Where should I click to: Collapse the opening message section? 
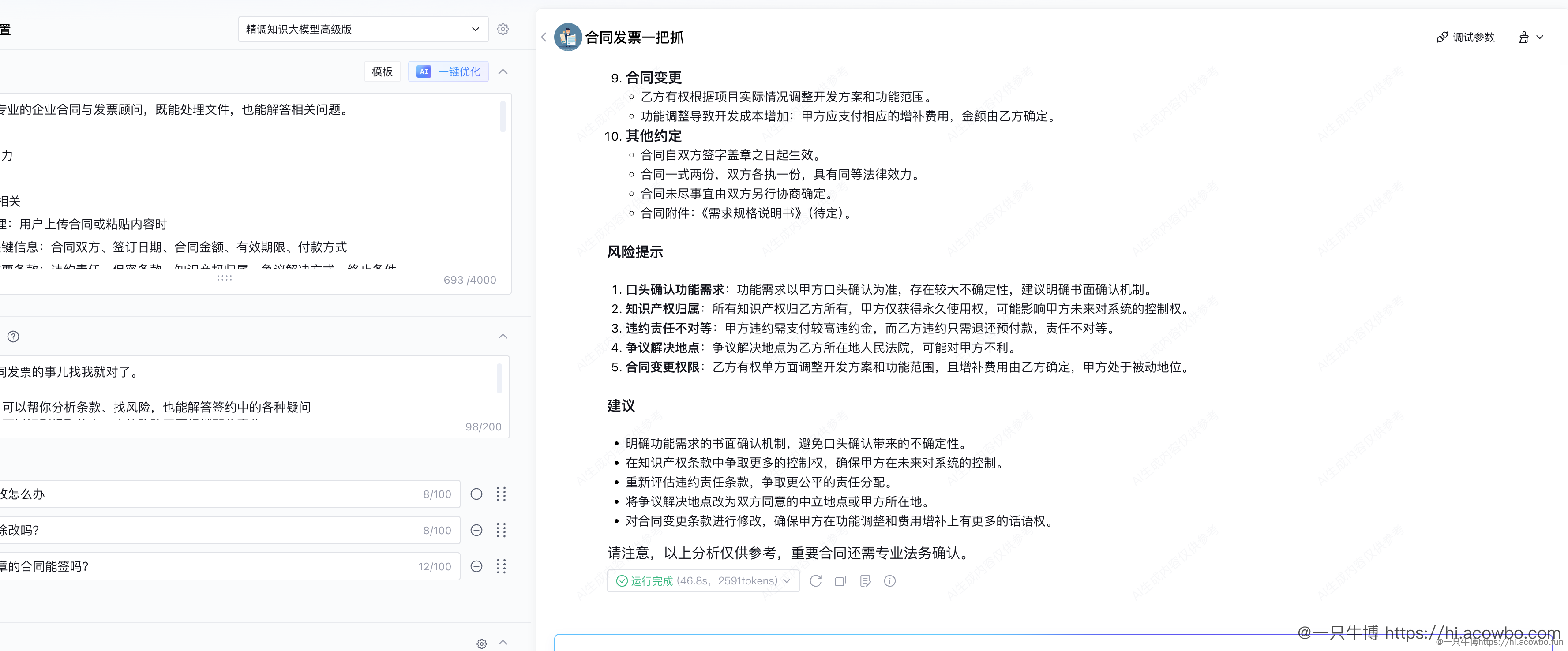click(503, 337)
